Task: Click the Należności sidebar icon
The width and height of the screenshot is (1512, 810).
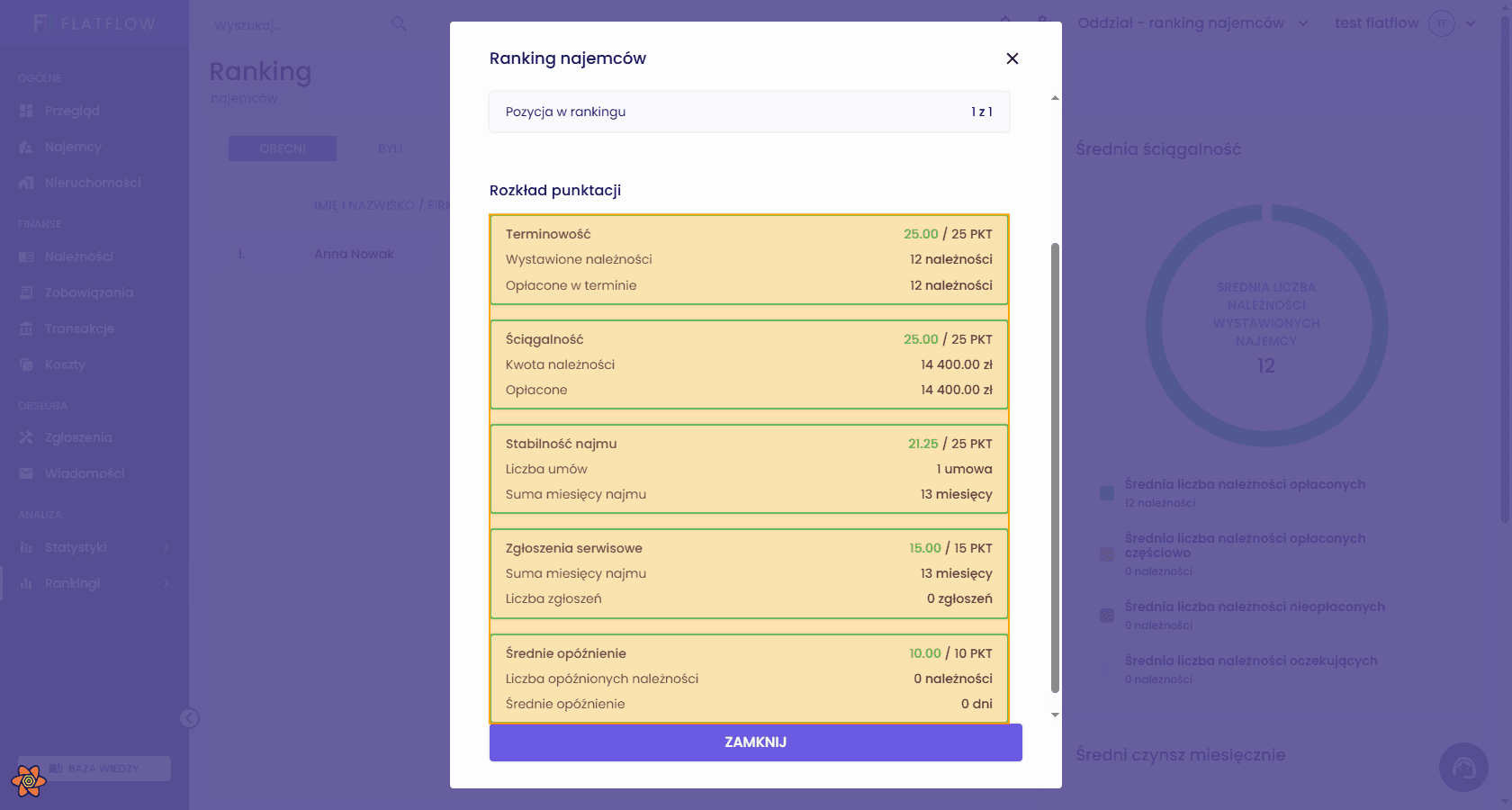Action: (x=26, y=256)
